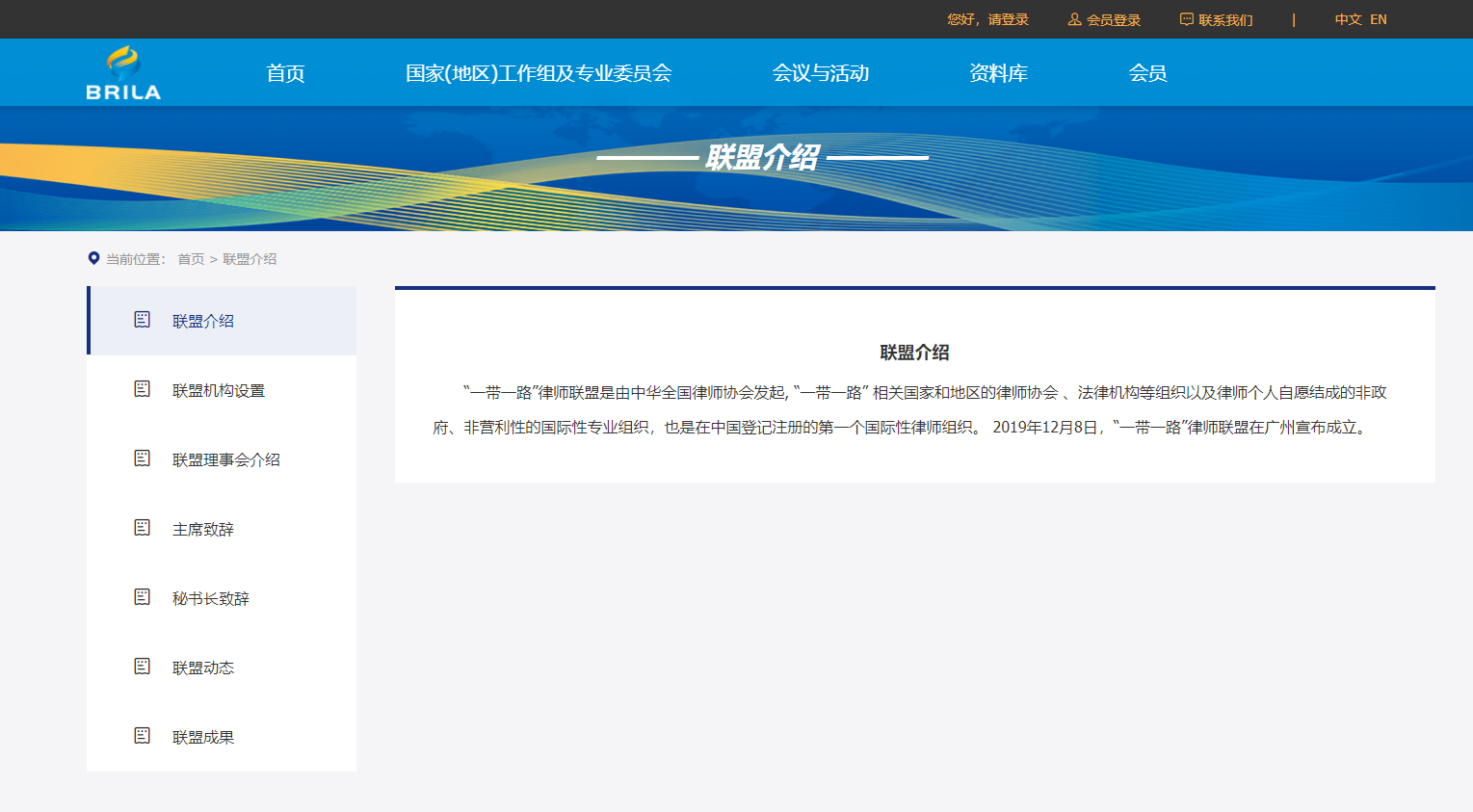Click the member login person icon
This screenshot has height=812, width=1473.
tap(1074, 19)
